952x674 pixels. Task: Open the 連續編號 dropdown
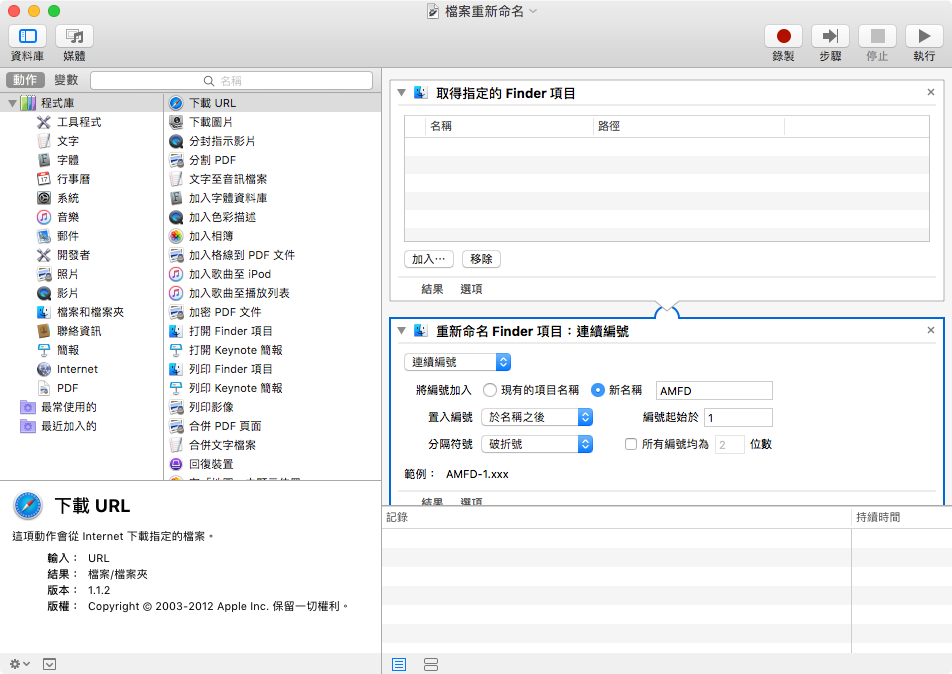click(458, 362)
